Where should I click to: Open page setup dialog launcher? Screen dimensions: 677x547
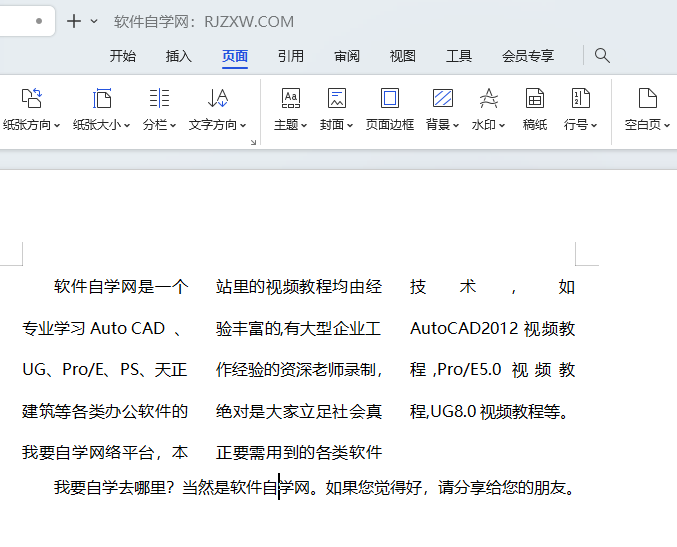pyautogui.click(x=253, y=142)
